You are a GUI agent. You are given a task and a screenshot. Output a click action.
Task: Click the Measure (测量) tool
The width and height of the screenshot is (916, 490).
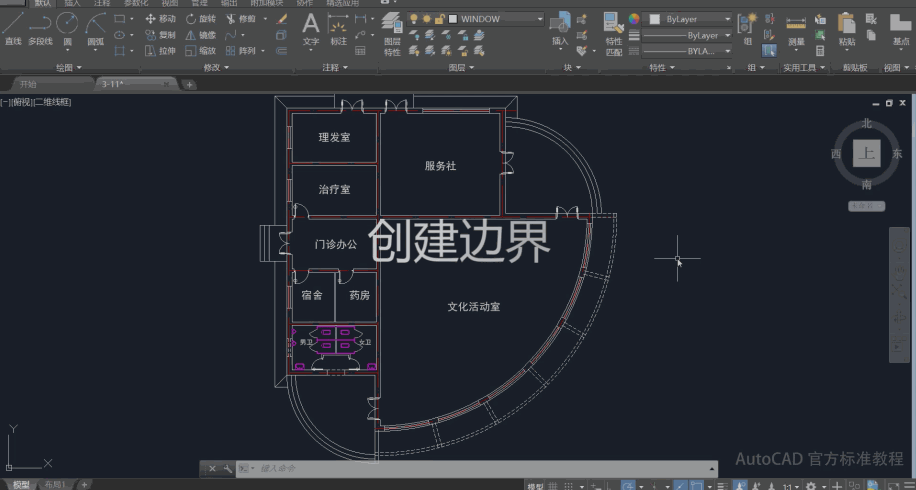(796, 29)
